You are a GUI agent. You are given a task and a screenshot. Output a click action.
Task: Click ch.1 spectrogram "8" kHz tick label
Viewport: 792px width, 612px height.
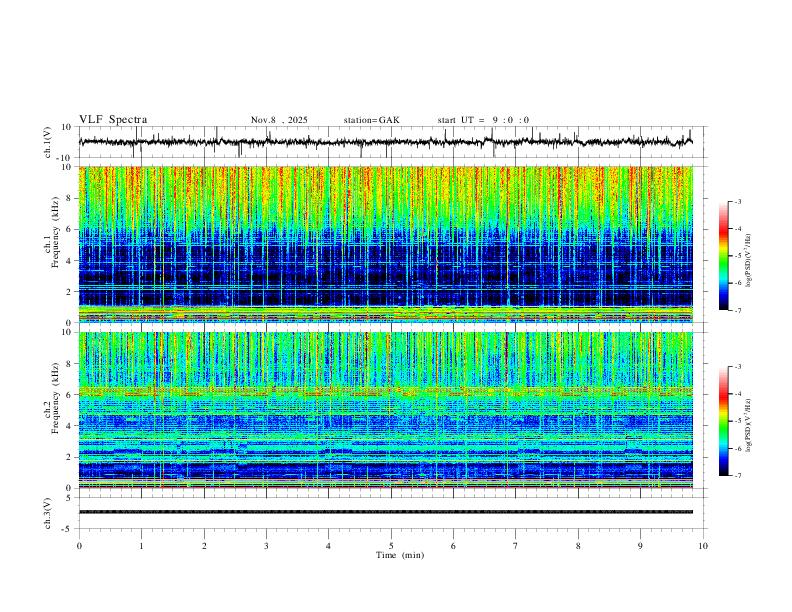[x=70, y=198]
